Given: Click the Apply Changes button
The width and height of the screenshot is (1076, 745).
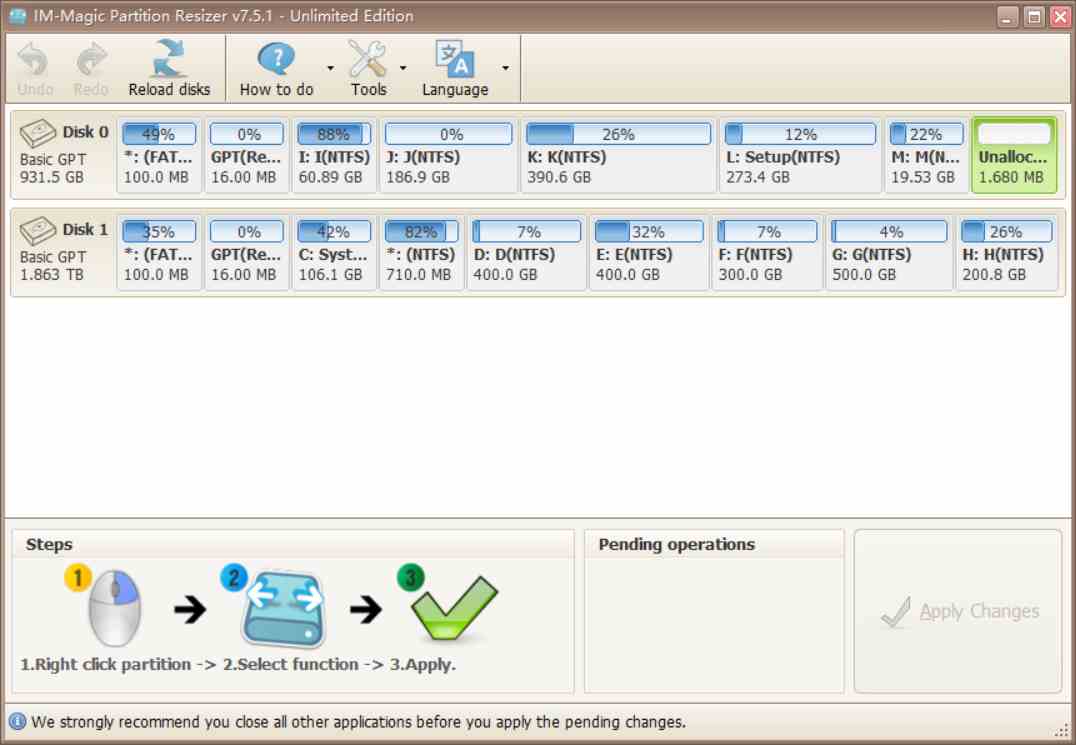Looking at the screenshot, I should coord(958,611).
